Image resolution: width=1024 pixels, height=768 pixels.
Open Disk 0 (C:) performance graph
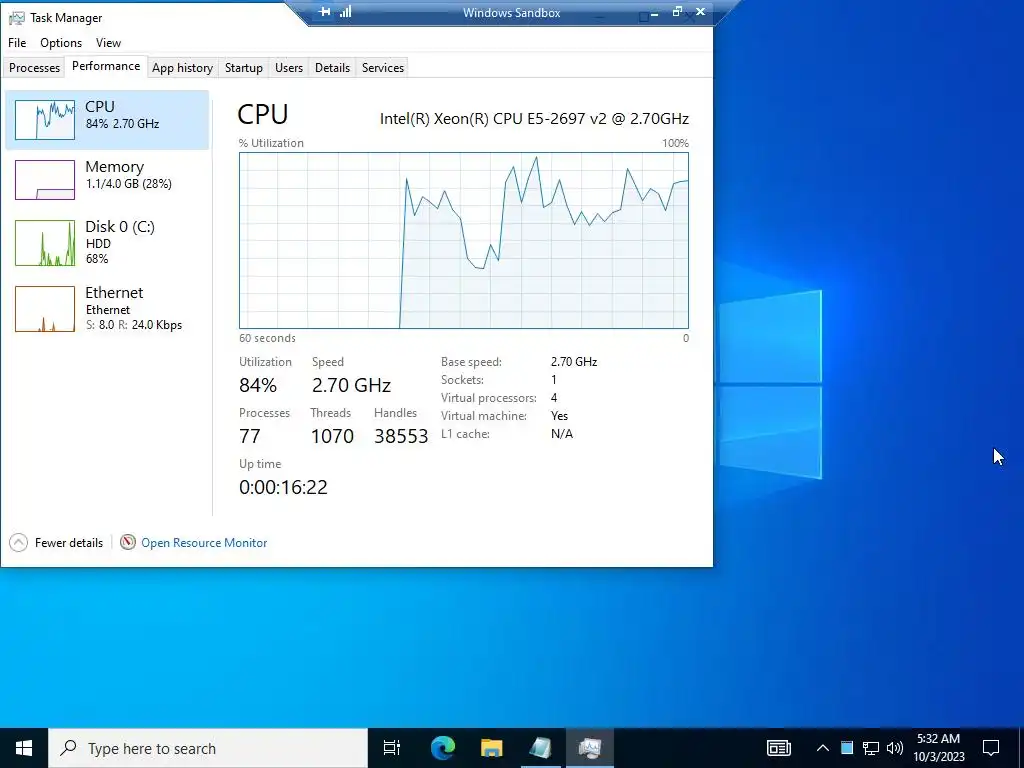[107, 242]
